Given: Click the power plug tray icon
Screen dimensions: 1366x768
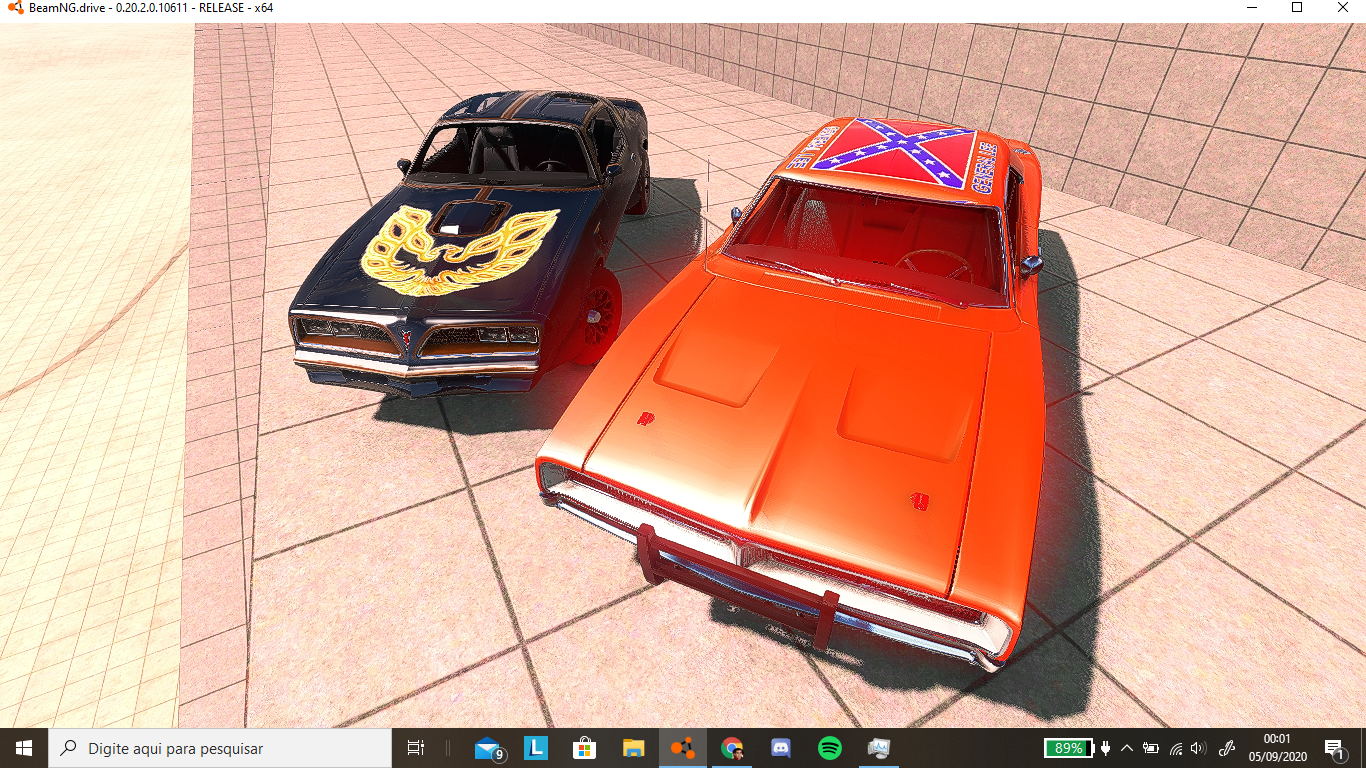Looking at the screenshot, I should click(1106, 747).
